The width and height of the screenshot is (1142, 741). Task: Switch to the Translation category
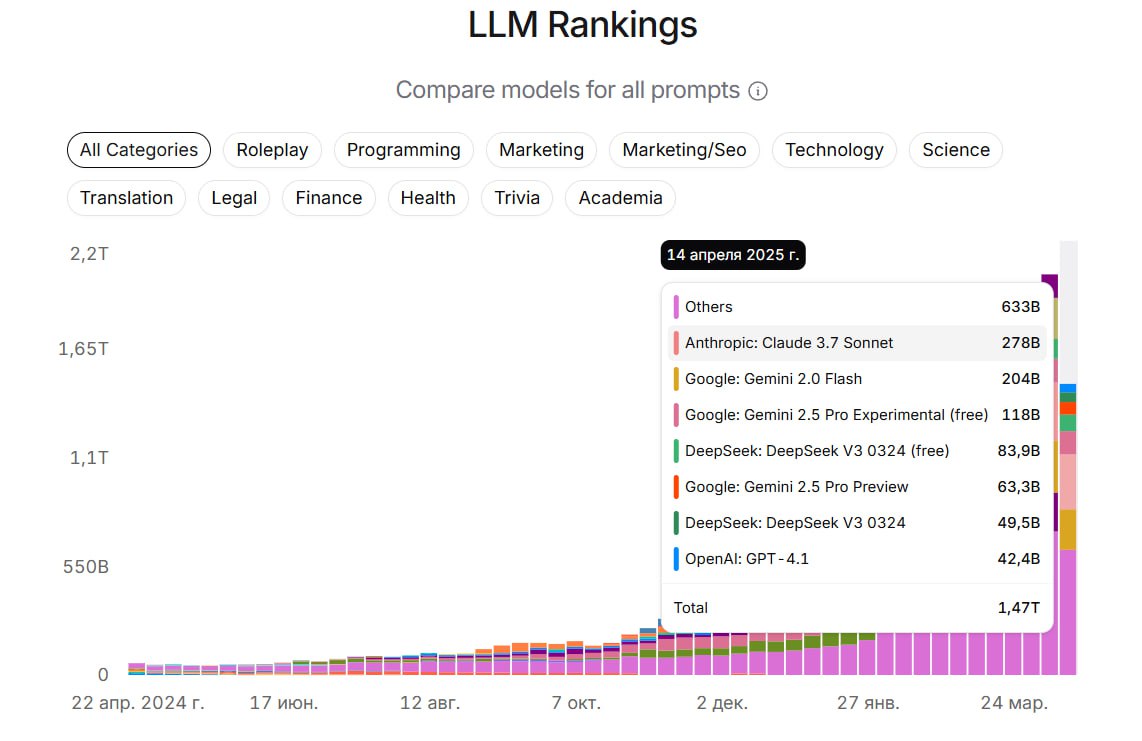point(126,198)
